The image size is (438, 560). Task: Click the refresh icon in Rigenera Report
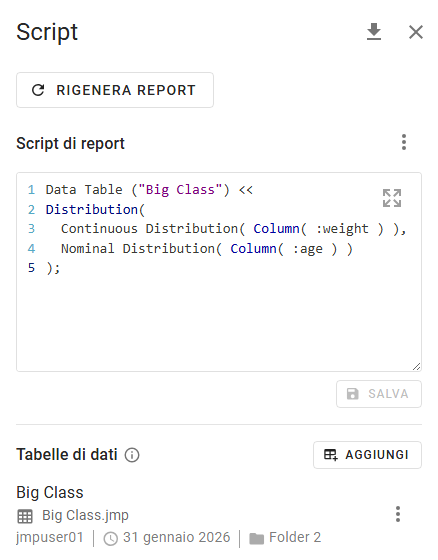[x=38, y=90]
